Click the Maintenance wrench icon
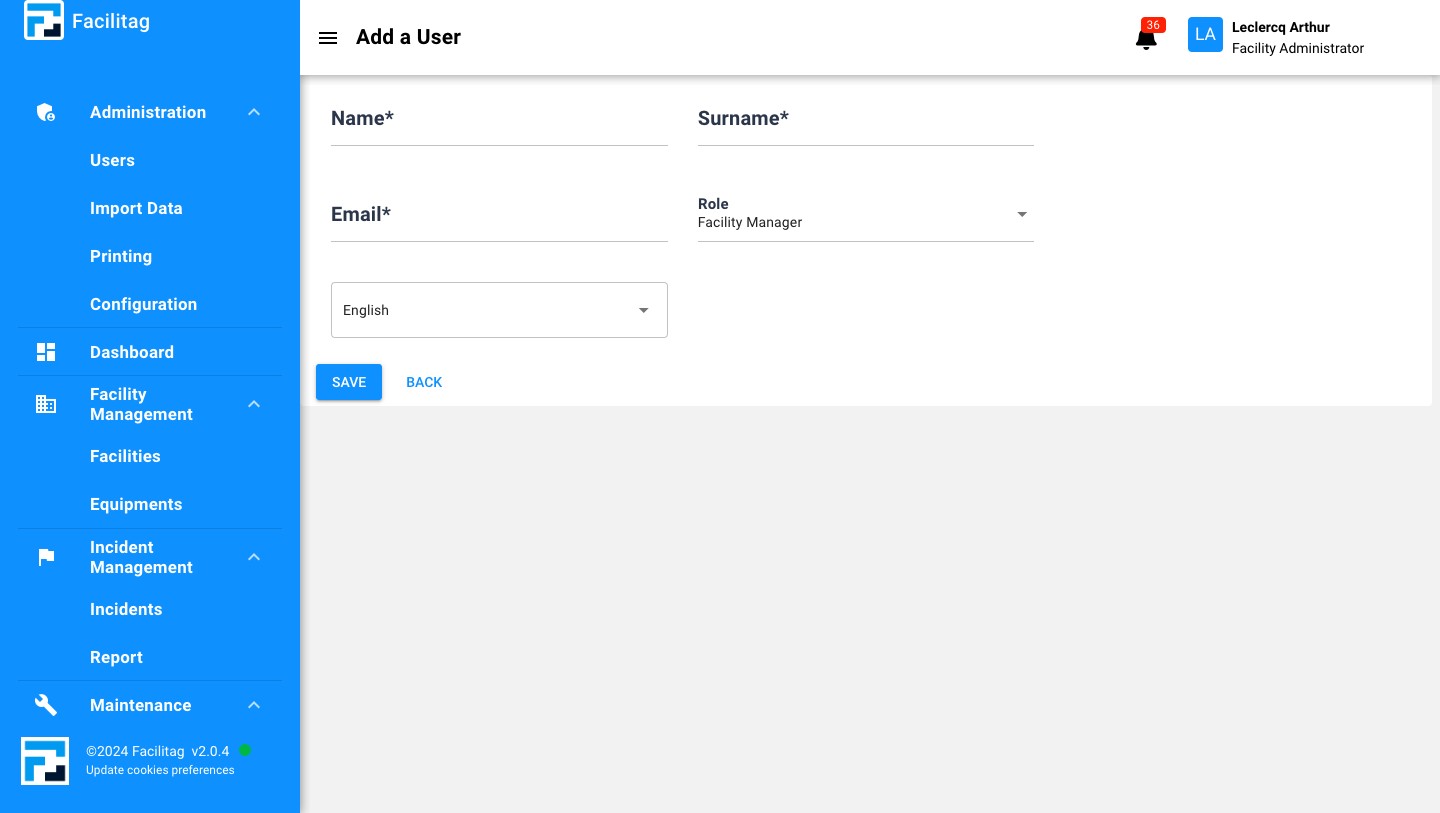 click(46, 705)
